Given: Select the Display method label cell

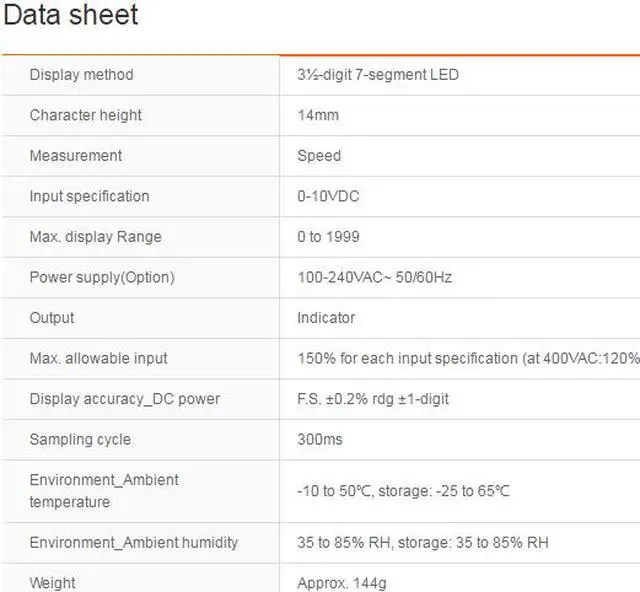Looking at the screenshot, I should [x=81, y=75].
